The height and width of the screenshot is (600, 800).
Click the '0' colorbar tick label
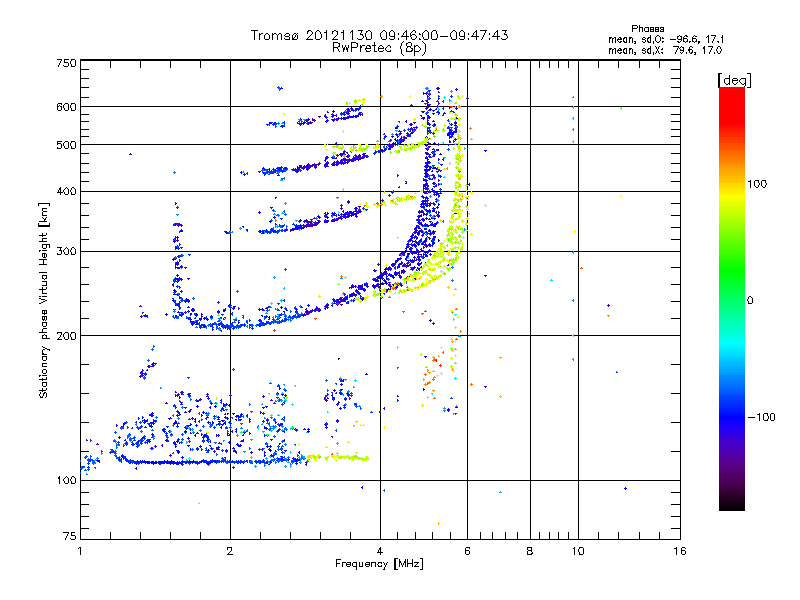pyautogui.click(x=750, y=301)
